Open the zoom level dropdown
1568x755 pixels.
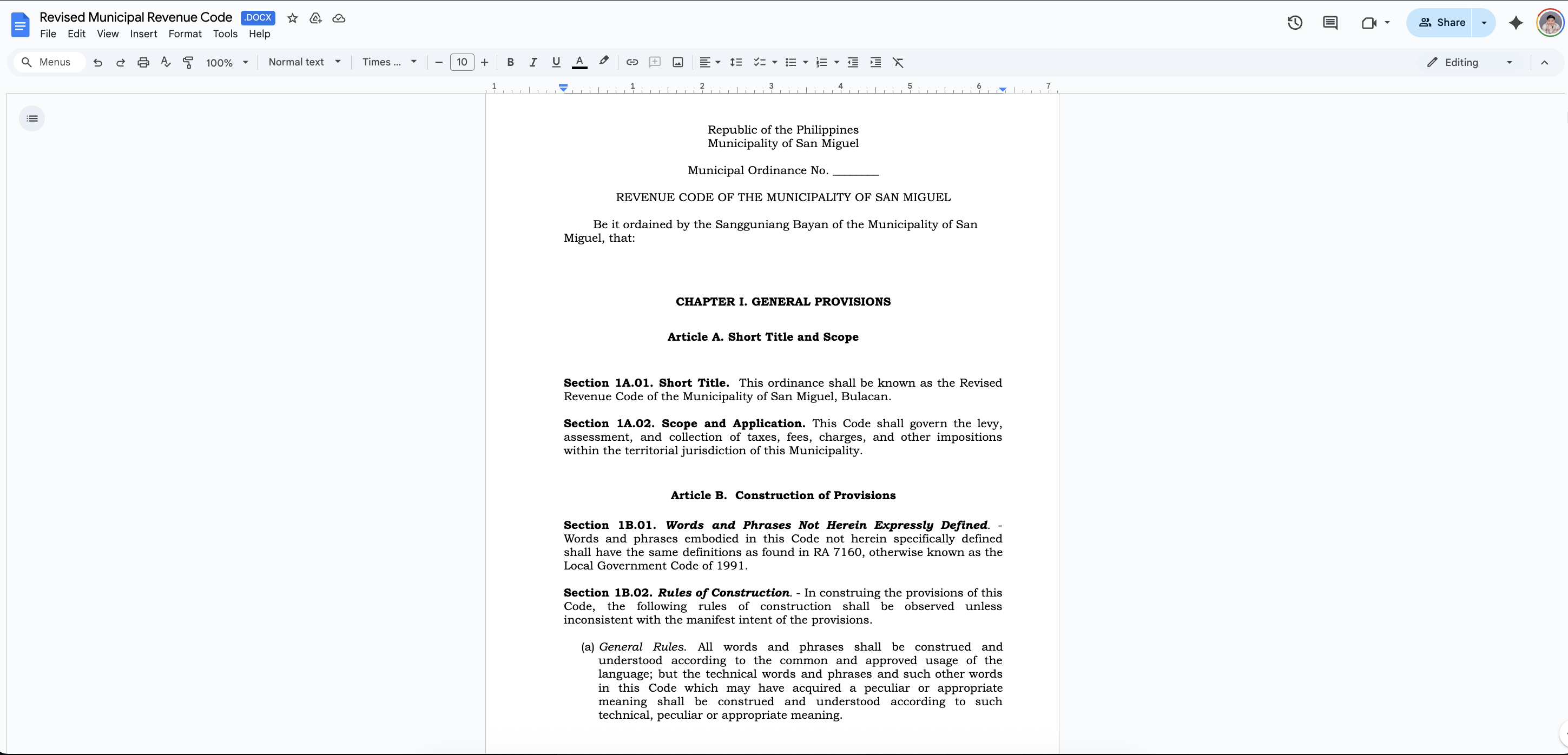(227, 62)
